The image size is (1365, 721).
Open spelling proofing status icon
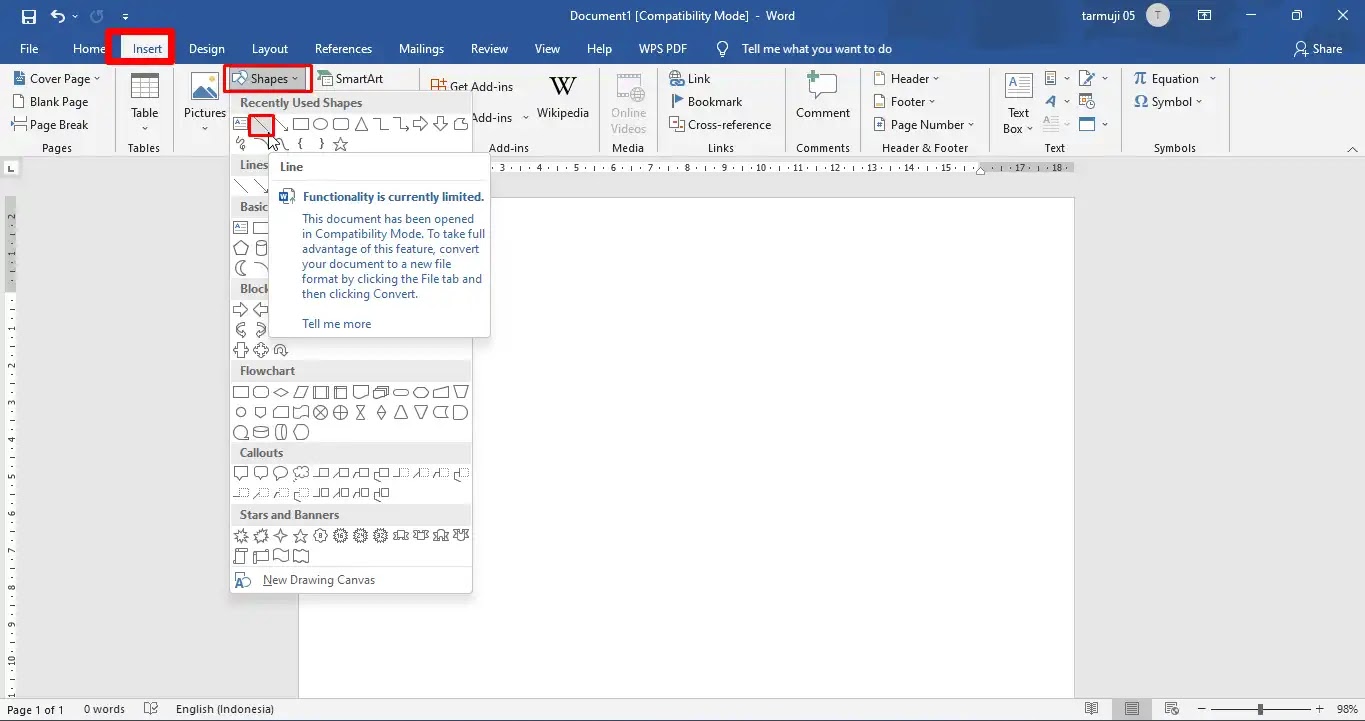(151, 709)
